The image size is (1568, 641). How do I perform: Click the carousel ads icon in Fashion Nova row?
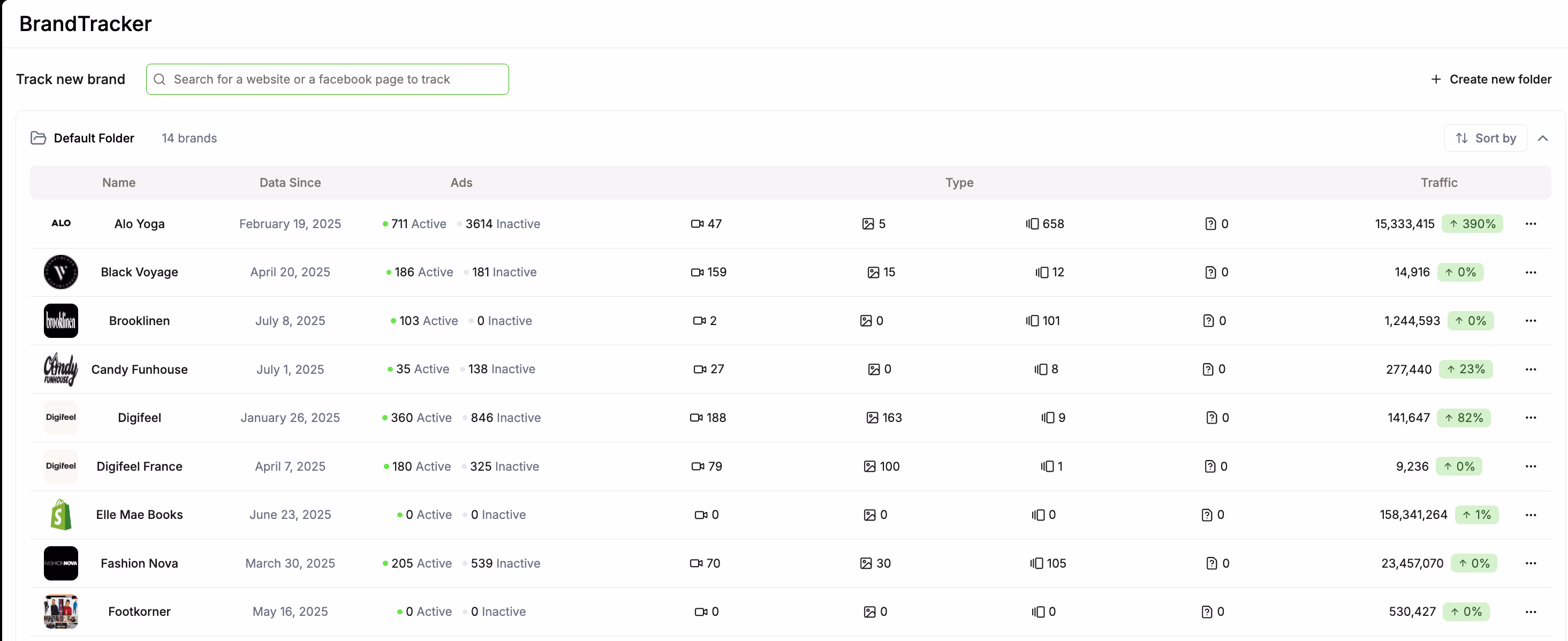pyautogui.click(x=1036, y=563)
